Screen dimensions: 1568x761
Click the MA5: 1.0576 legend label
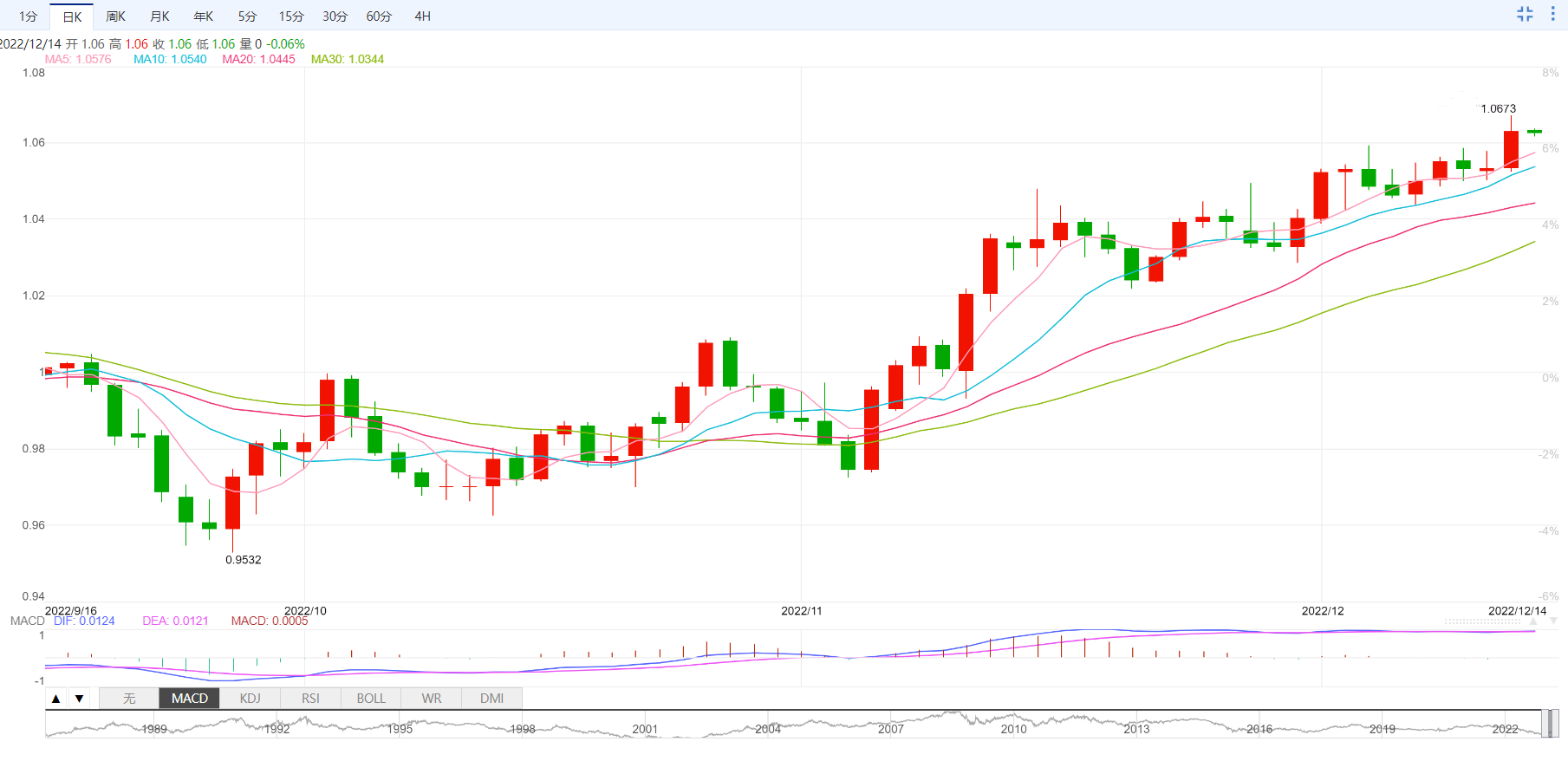(78, 59)
